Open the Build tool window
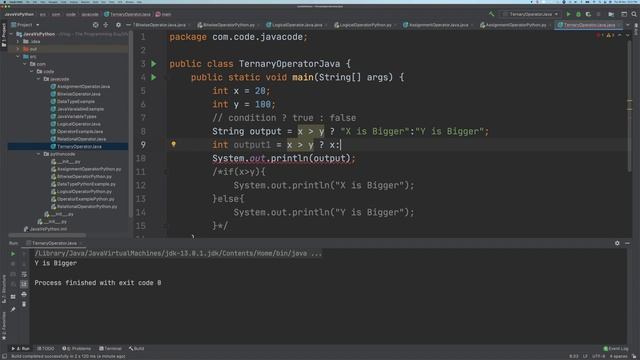640x360 pixels. click(137, 349)
